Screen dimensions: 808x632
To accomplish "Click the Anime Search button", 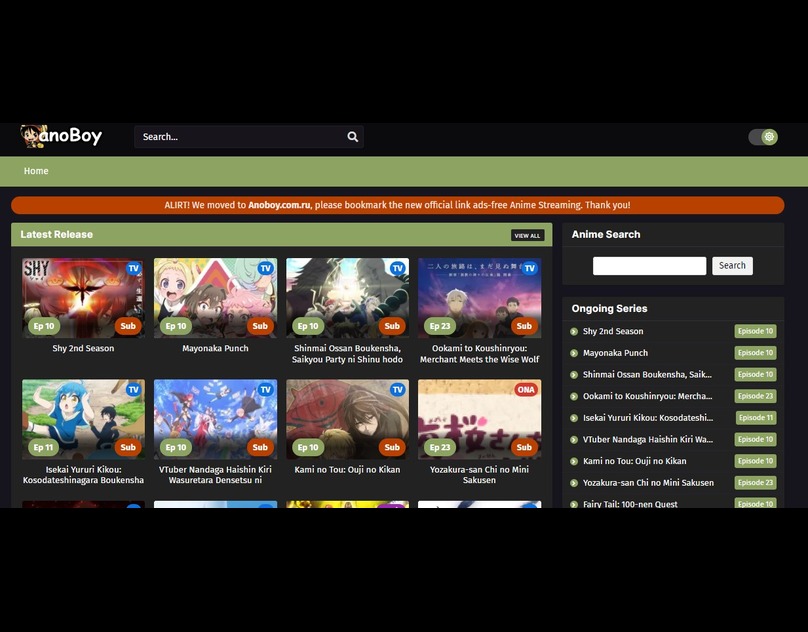I will pos(732,265).
